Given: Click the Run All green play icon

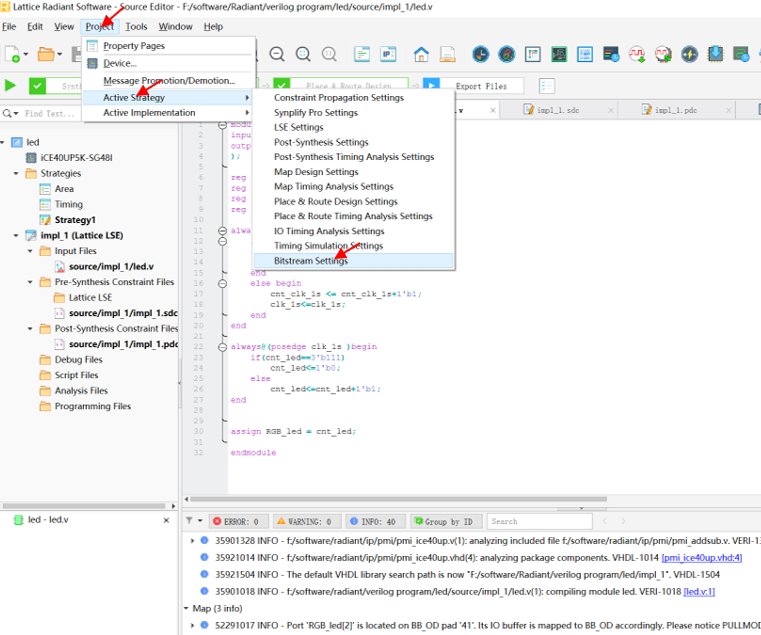Looking at the screenshot, I should (x=10, y=86).
